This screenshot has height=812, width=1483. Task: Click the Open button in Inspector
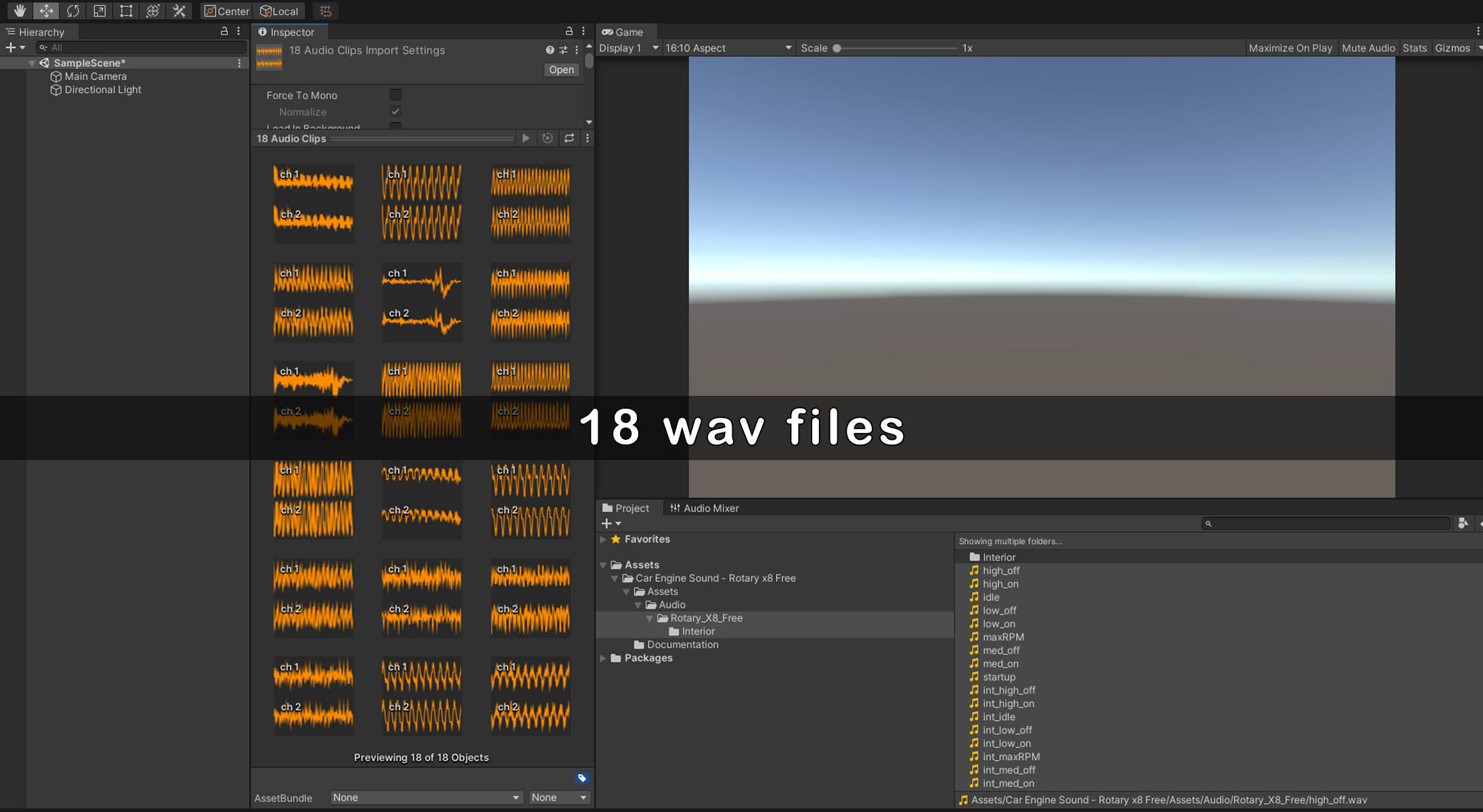coord(561,70)
